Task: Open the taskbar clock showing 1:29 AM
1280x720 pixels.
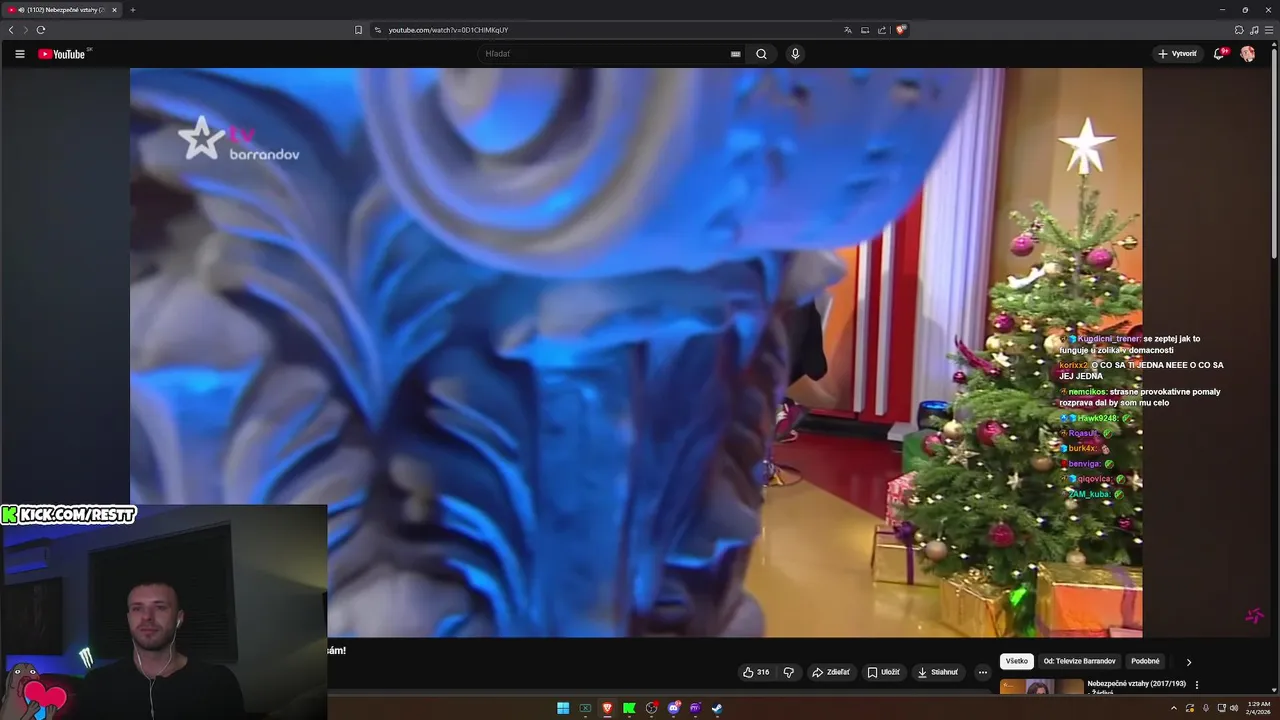Action: click(x=1259, y=708)
